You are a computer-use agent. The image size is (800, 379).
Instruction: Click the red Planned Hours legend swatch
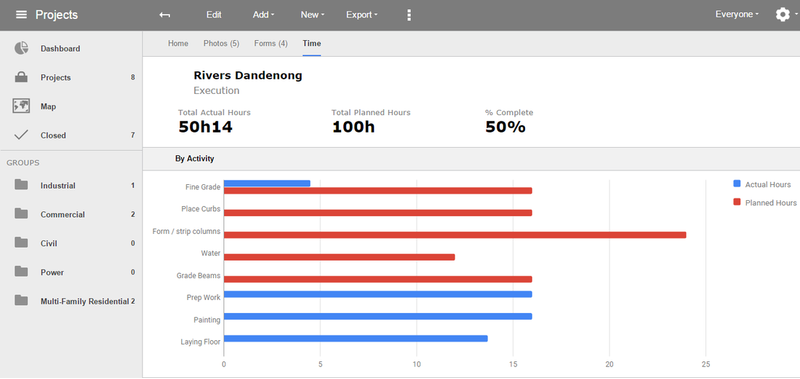[736, 202]
